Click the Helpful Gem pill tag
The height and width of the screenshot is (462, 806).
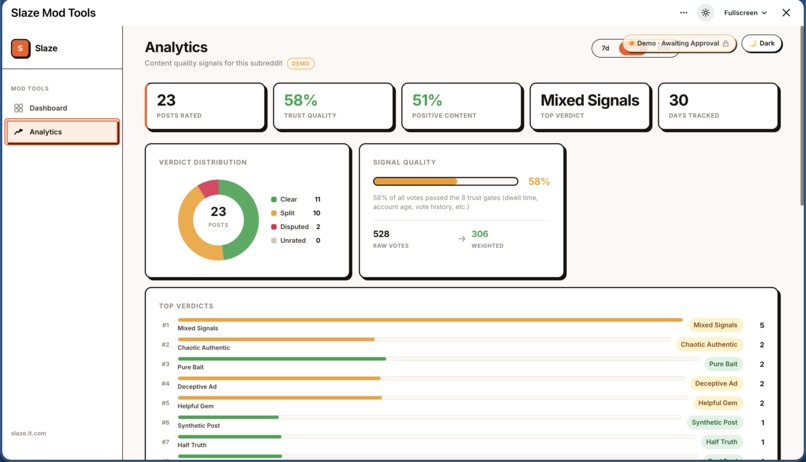pyautogui.click(x=718, y=403)
